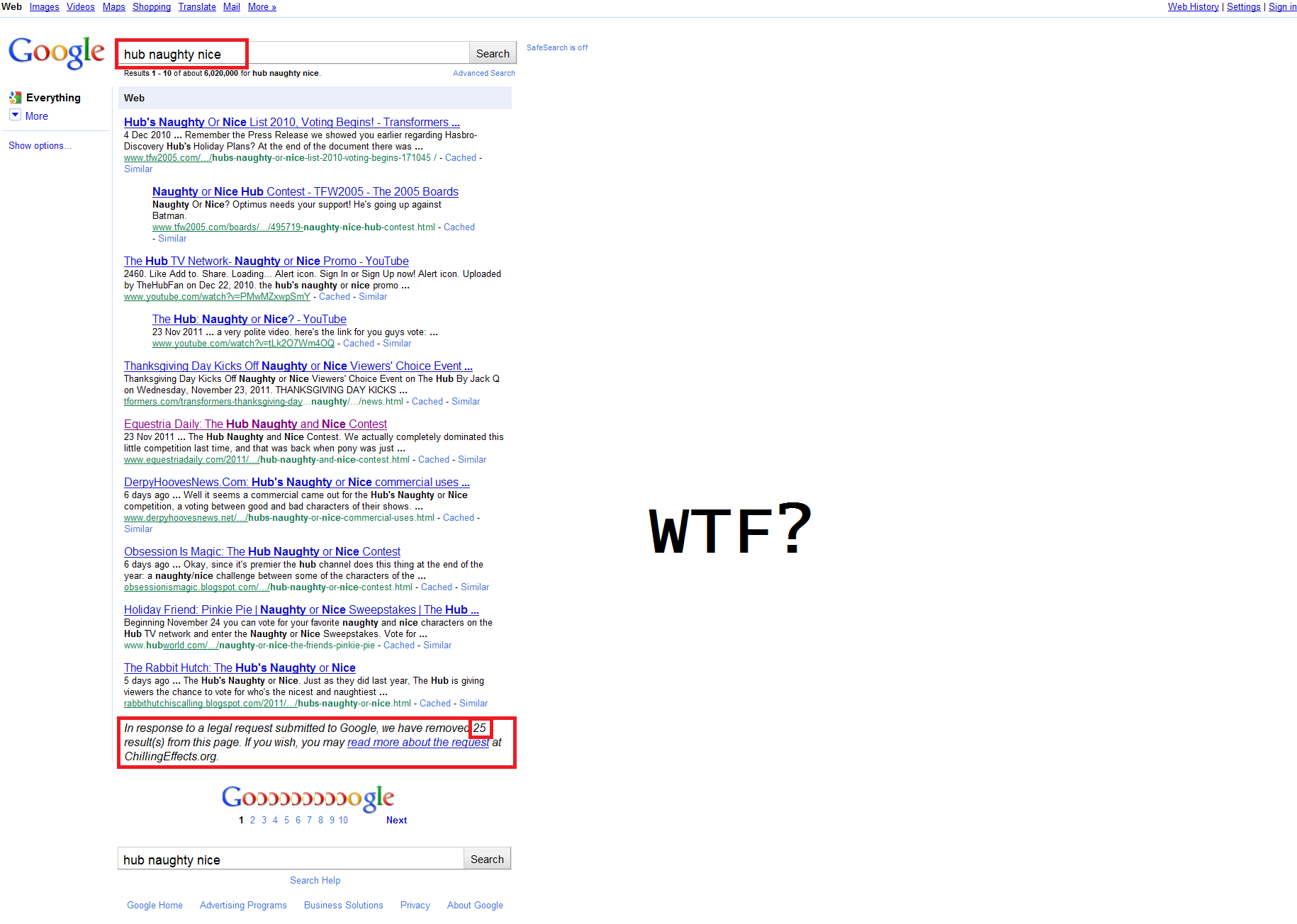Image resolution: width=1297 pixels, height=924 pixels.
Task: Click the Sign in link
Action: pyautogui.click(x=1282, y=7)
